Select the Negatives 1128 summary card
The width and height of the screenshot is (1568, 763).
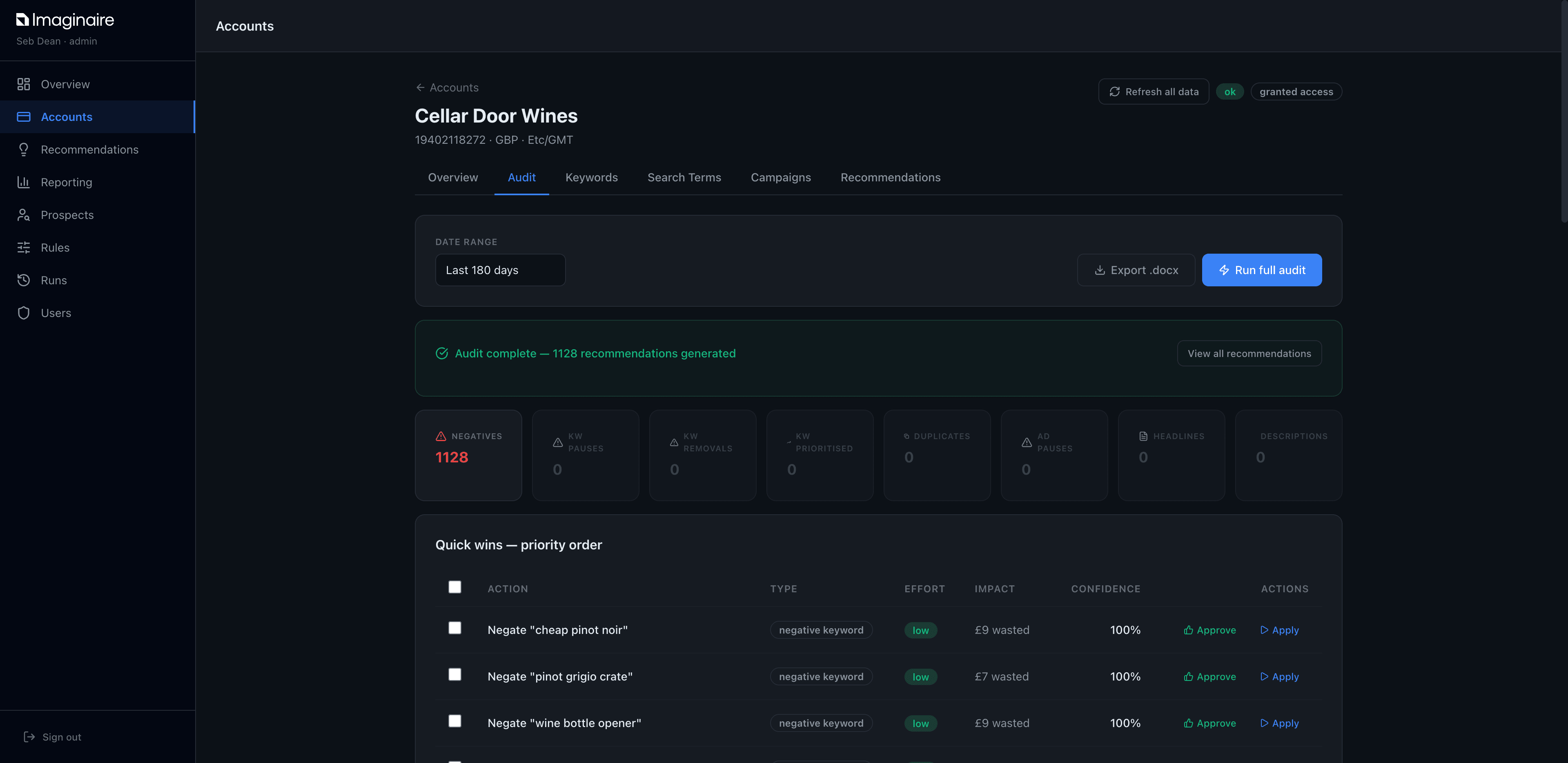point(468,455)
